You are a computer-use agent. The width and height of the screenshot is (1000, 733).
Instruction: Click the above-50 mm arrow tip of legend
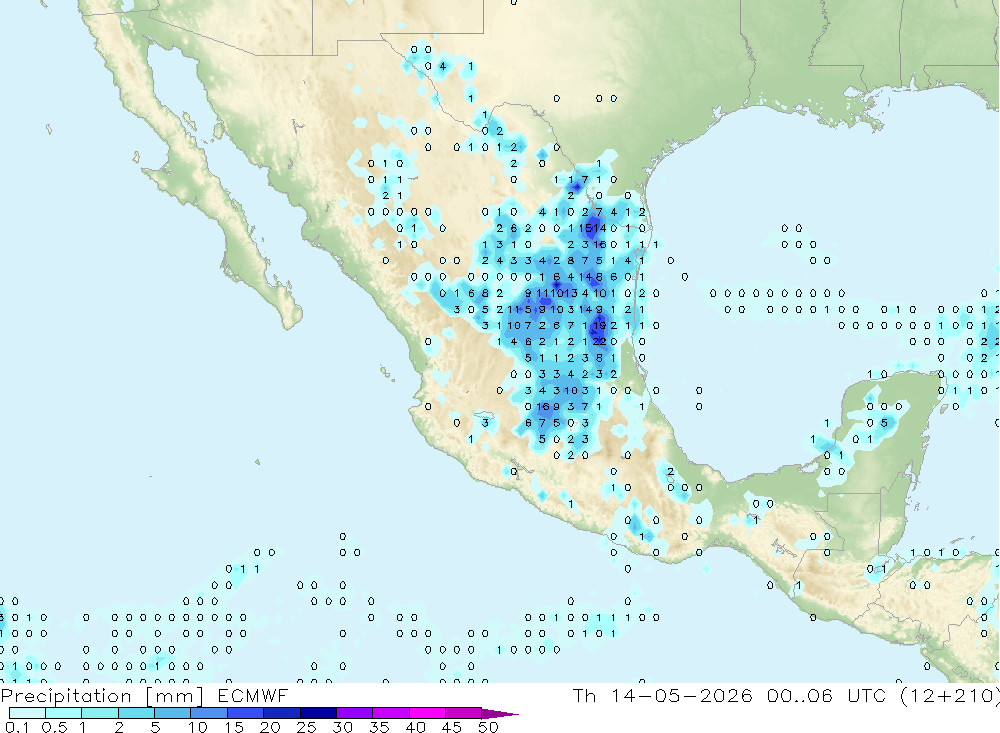point(499,714)
